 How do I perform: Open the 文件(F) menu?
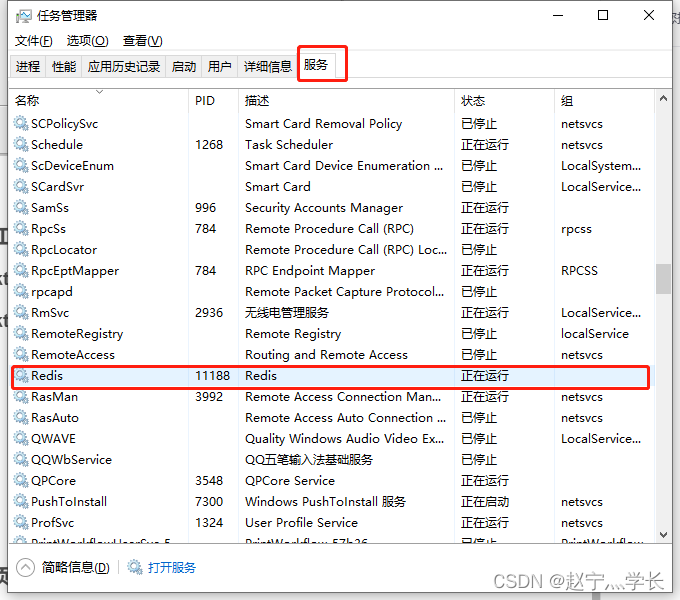(x=33, y=41)
